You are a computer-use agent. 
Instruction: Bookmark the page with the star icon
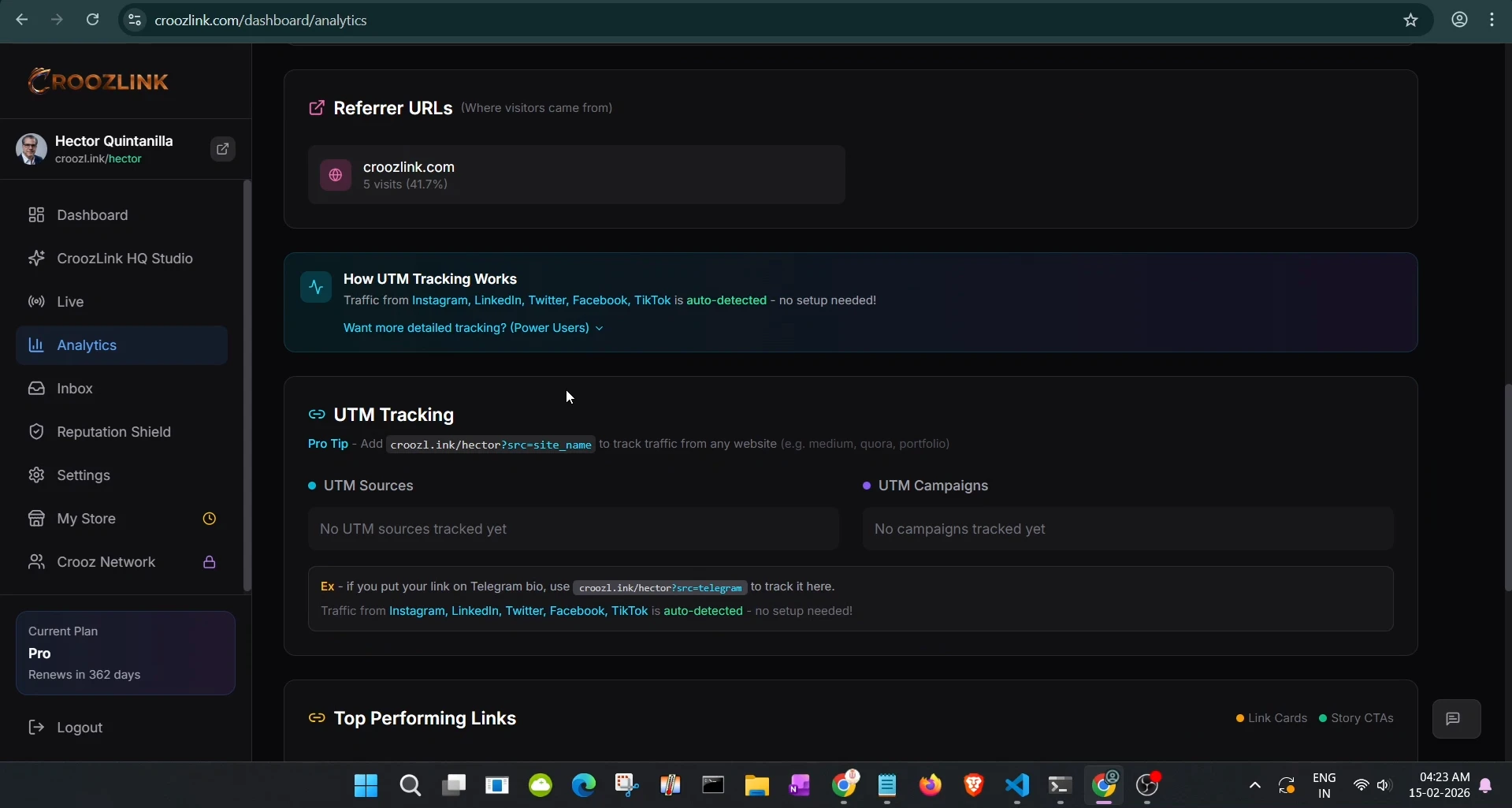point(1410,20)
